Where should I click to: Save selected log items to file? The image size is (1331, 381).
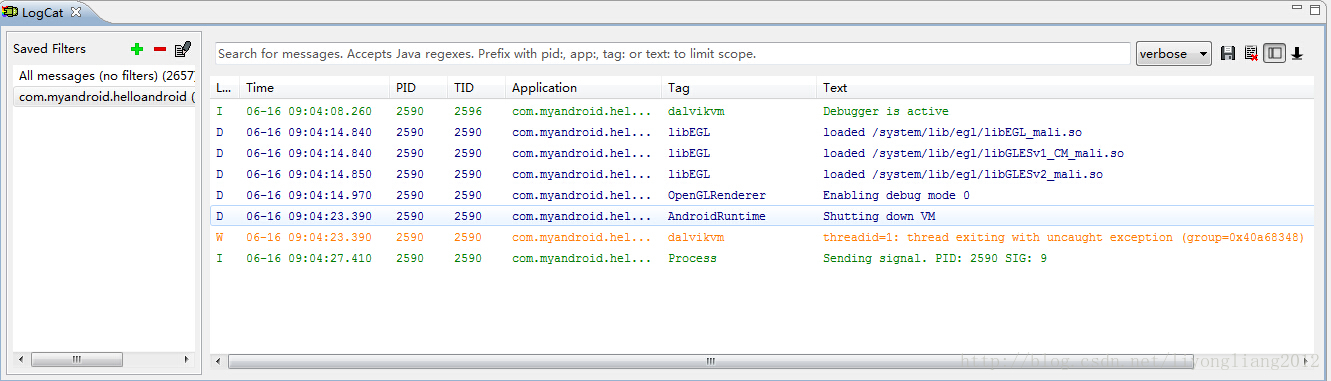tap(1228, 53)
